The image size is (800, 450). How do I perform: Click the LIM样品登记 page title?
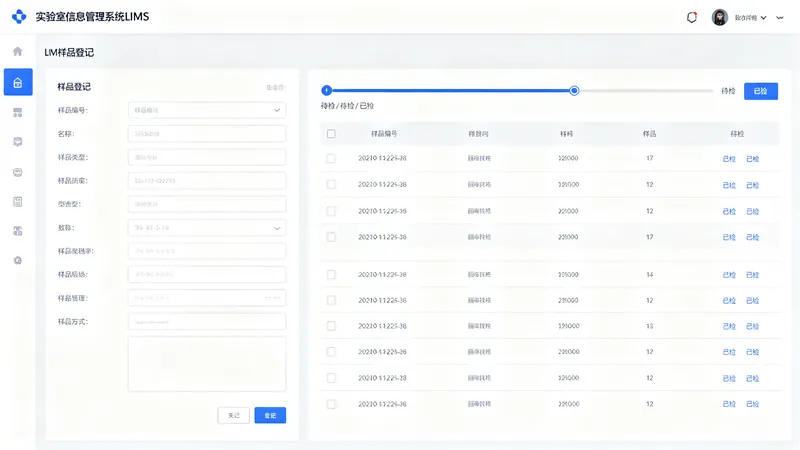point(69,53)
